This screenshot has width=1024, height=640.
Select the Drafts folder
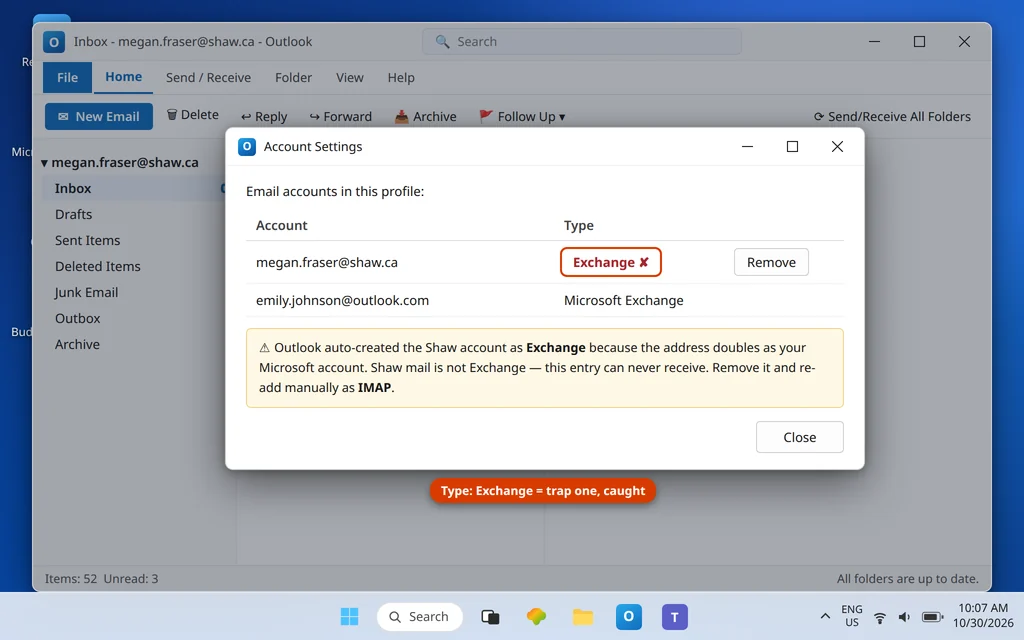(73, 214)
